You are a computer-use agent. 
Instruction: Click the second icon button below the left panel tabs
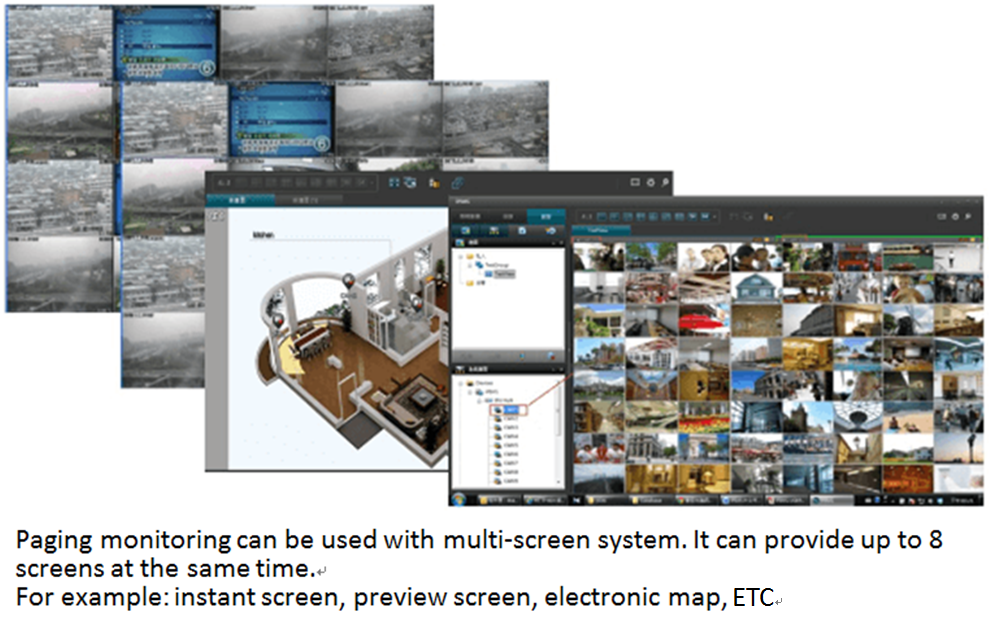coord(494,231)
